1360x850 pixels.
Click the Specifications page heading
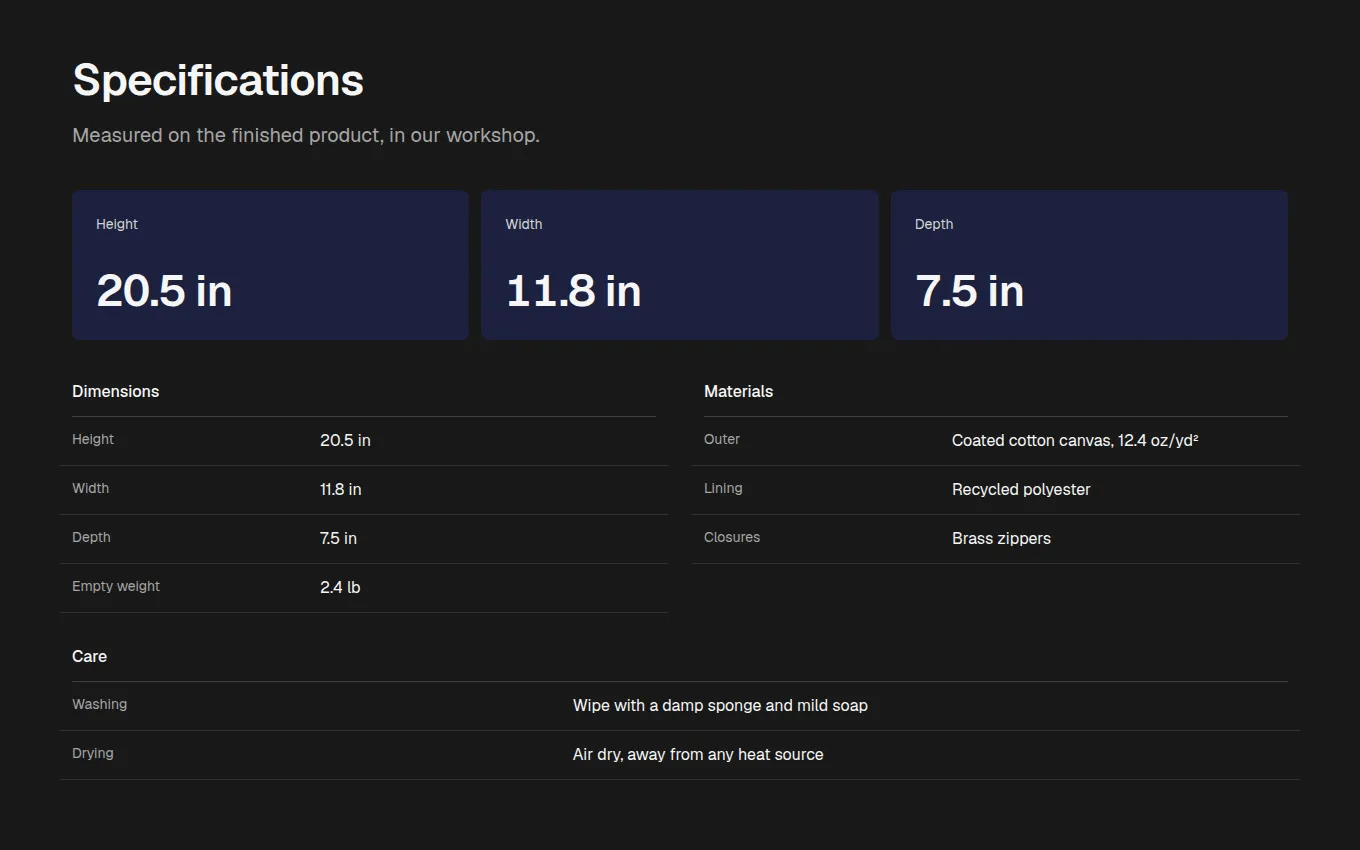(x=218, y=80)
